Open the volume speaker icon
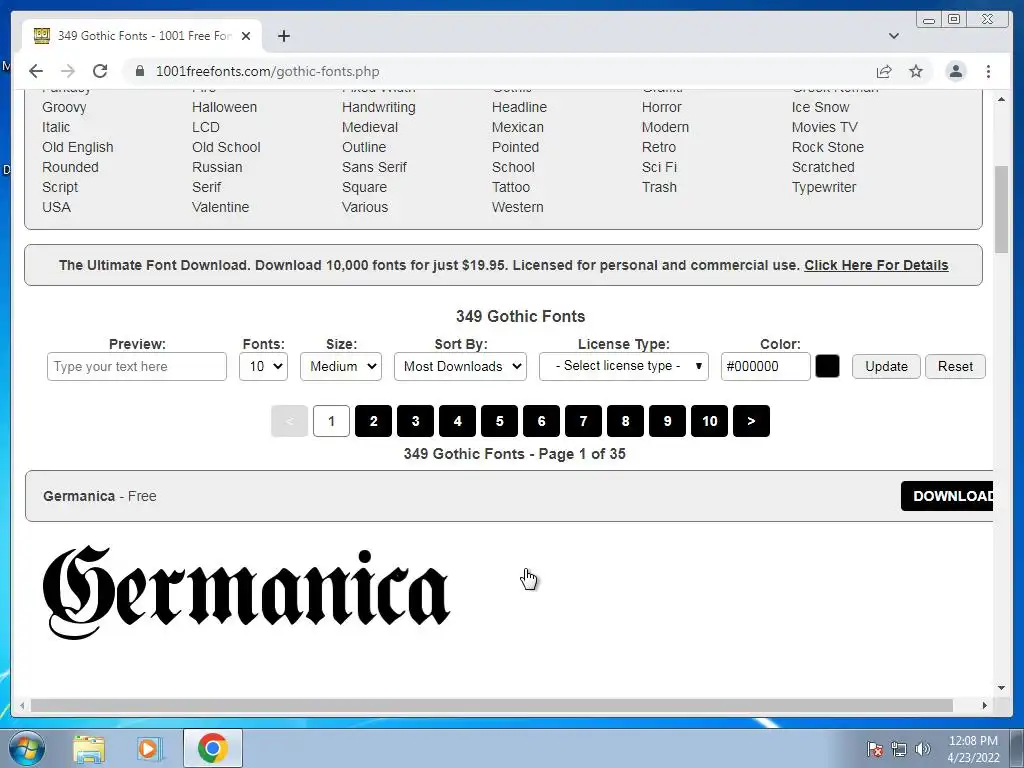 coord(923,749)
